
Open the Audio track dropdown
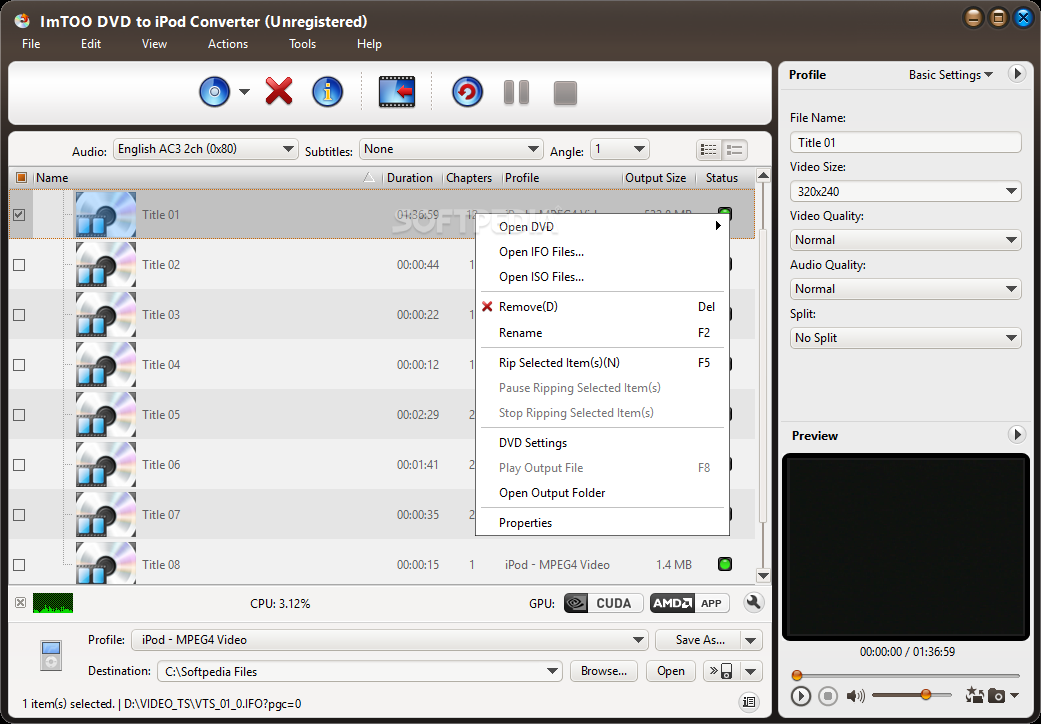(205, 150)
